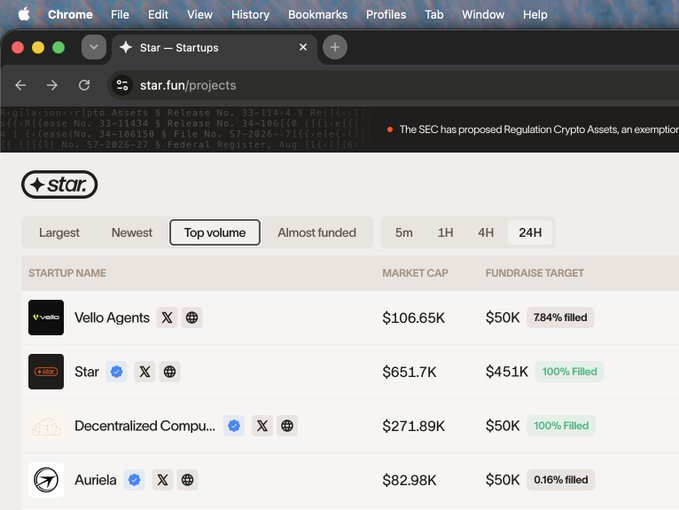The height and width of the screenshot is (510, 679).
Task: Open Vello Agents X profile
Action: [167, 317]
